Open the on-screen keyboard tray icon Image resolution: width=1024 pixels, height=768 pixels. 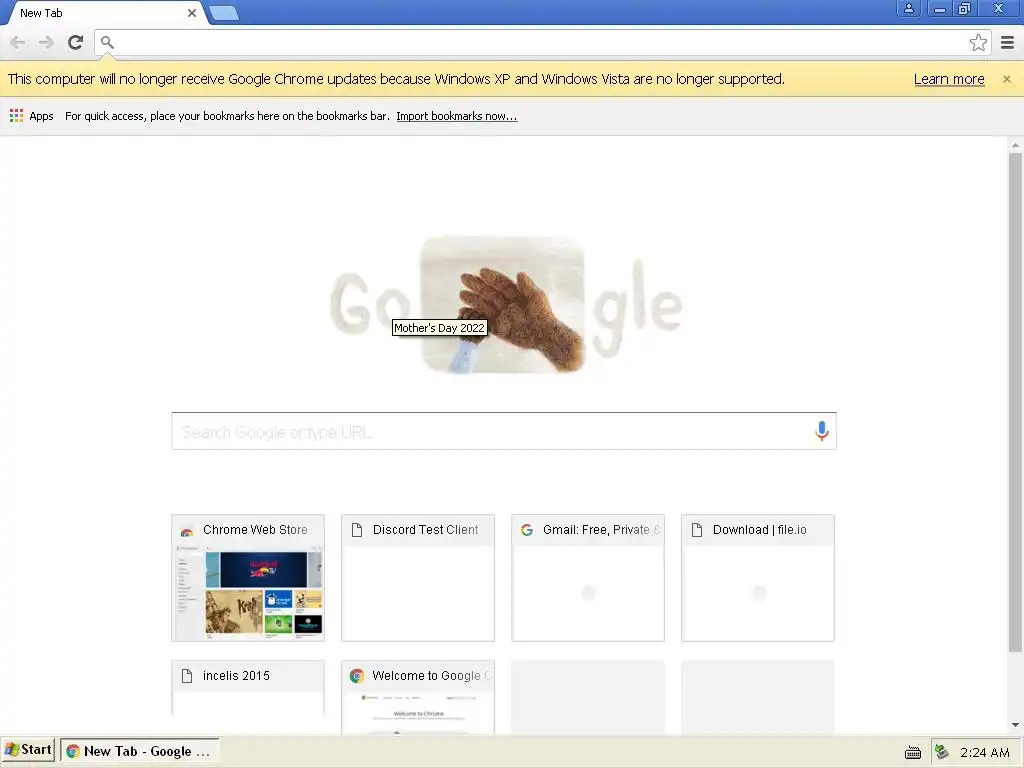tap(912, 752)
